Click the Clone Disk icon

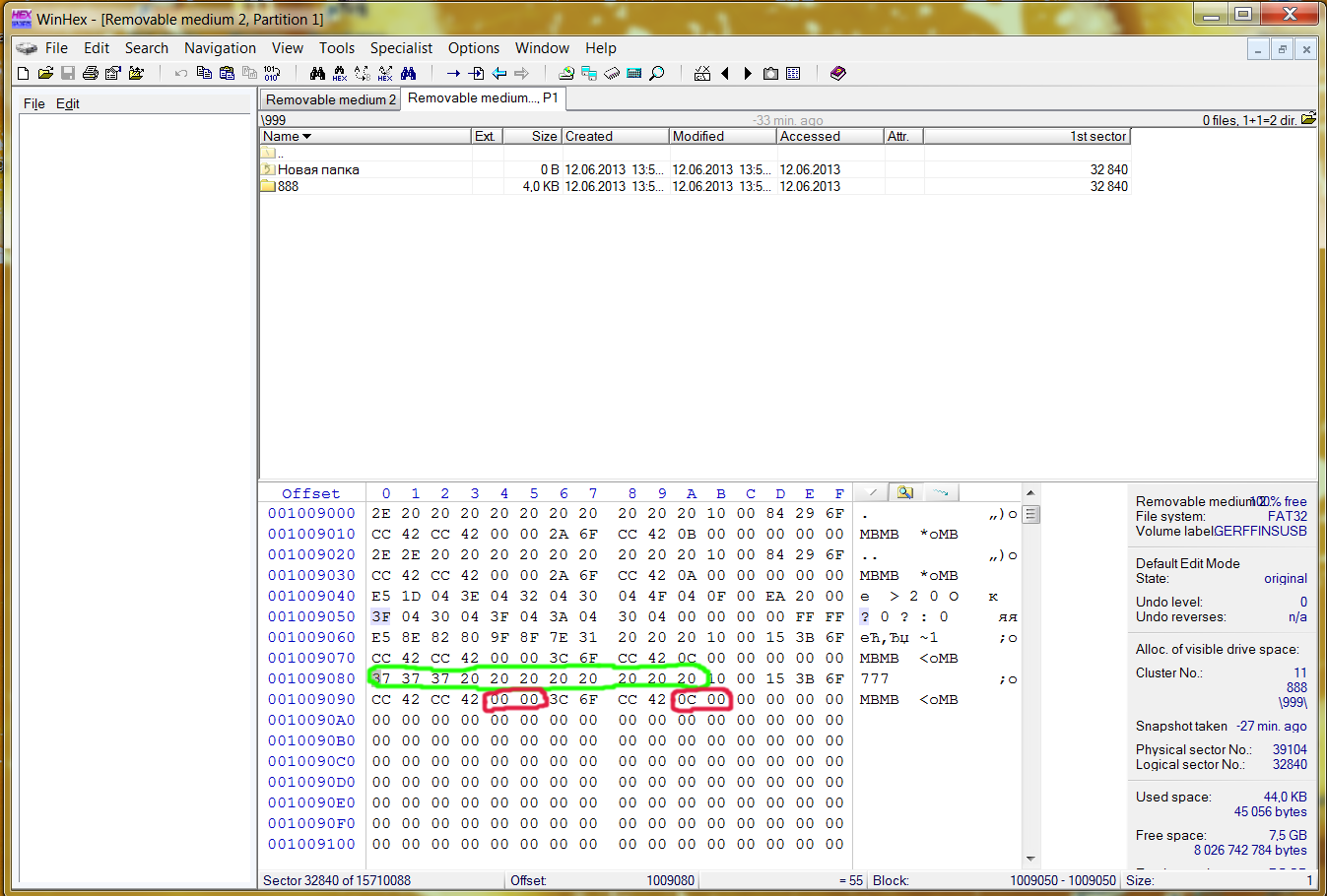click(x=589, y=73)
